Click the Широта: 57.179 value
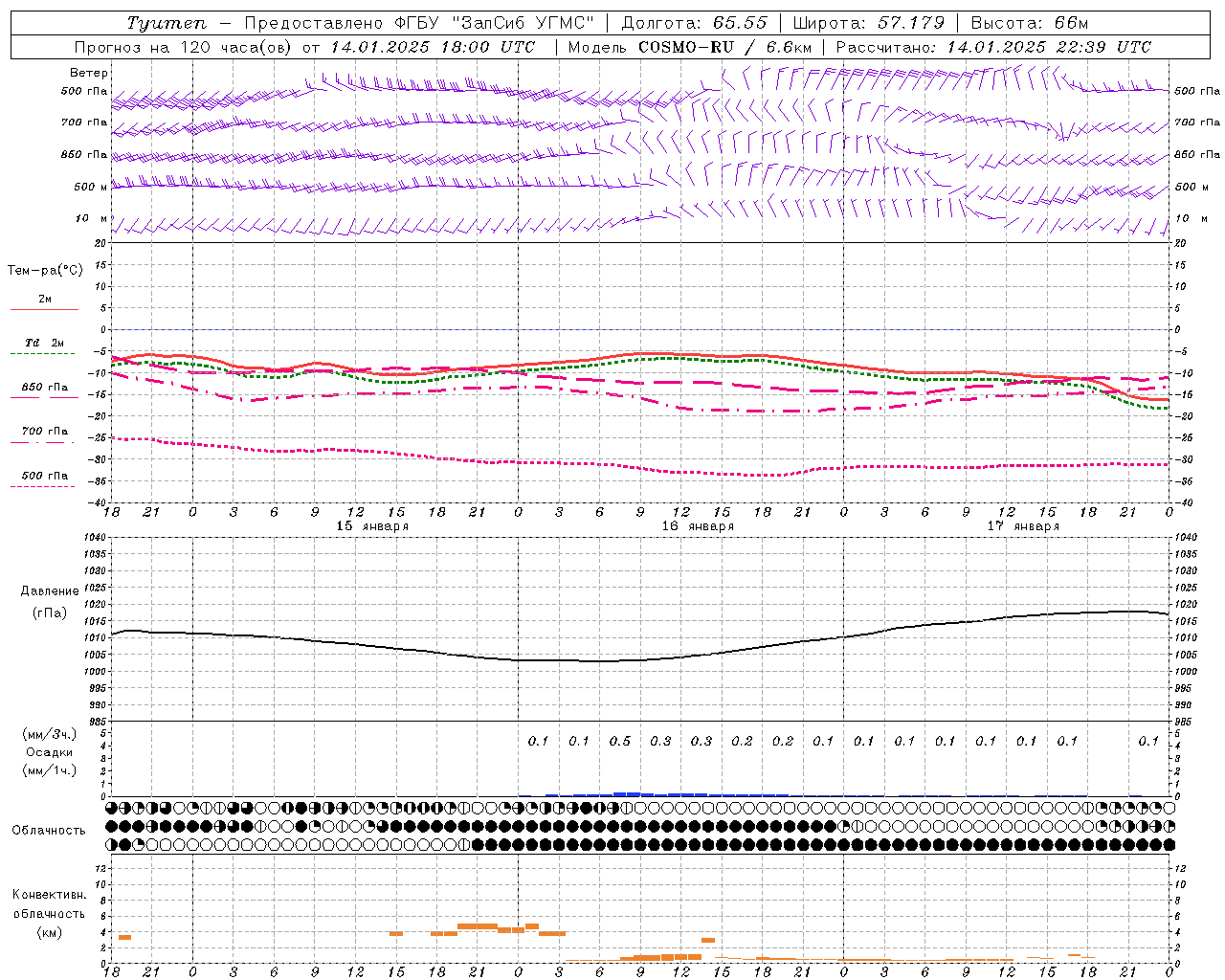Viewport: 1225px width, 980px height. coord(868,23)
